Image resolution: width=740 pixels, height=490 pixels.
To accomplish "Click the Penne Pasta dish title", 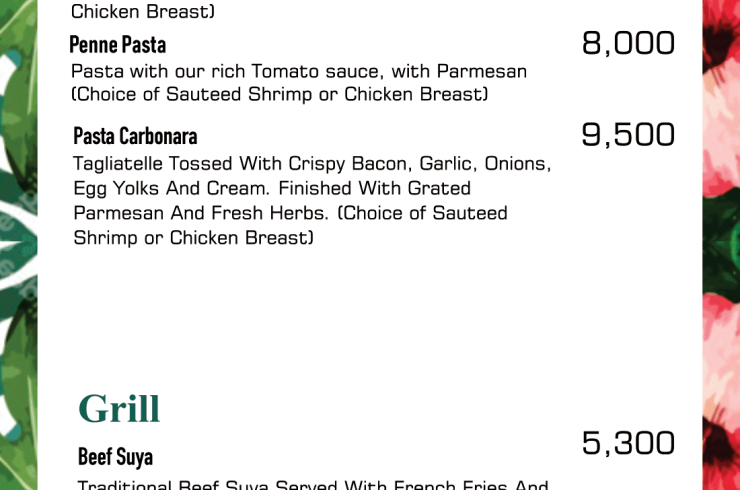I will [117, 45].
